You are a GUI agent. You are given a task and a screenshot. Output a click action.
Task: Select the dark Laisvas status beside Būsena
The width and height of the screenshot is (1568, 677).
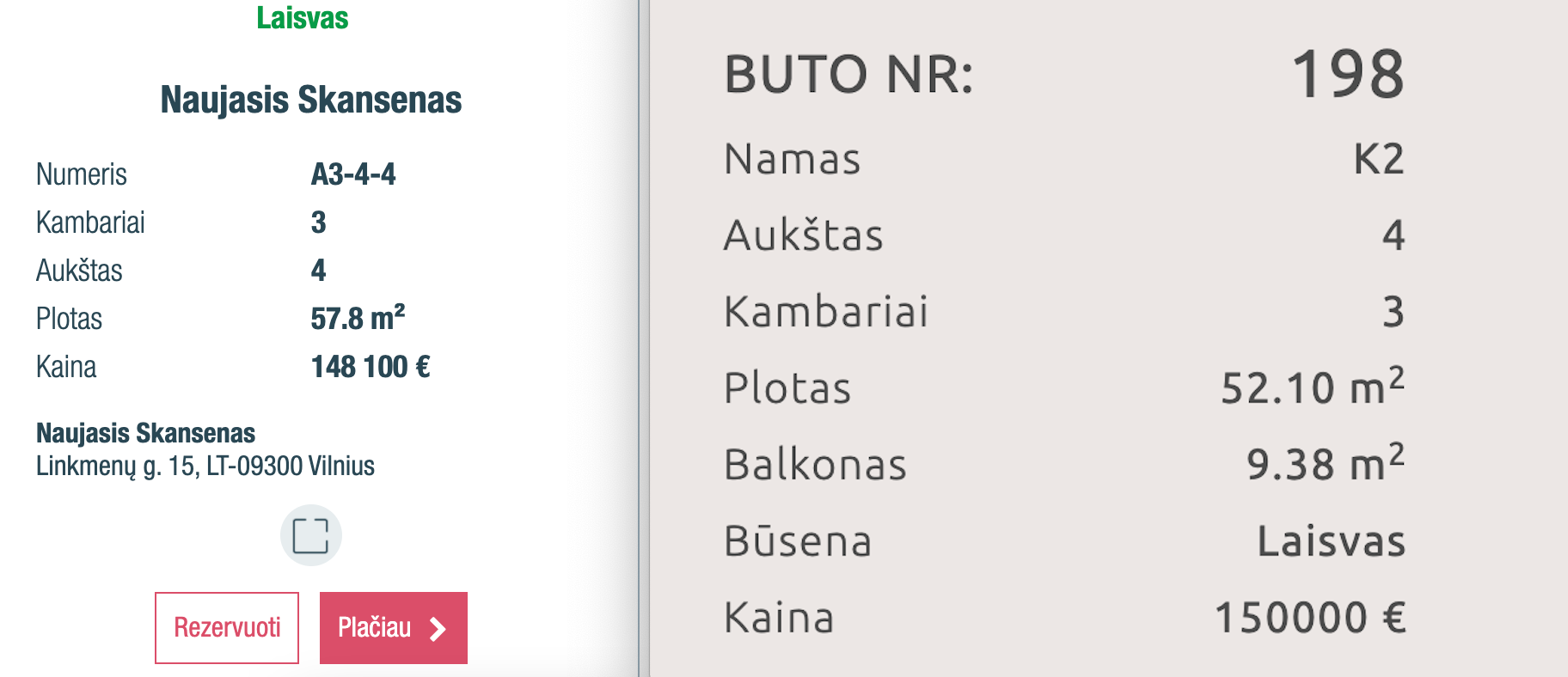(x=1331, y=541)
